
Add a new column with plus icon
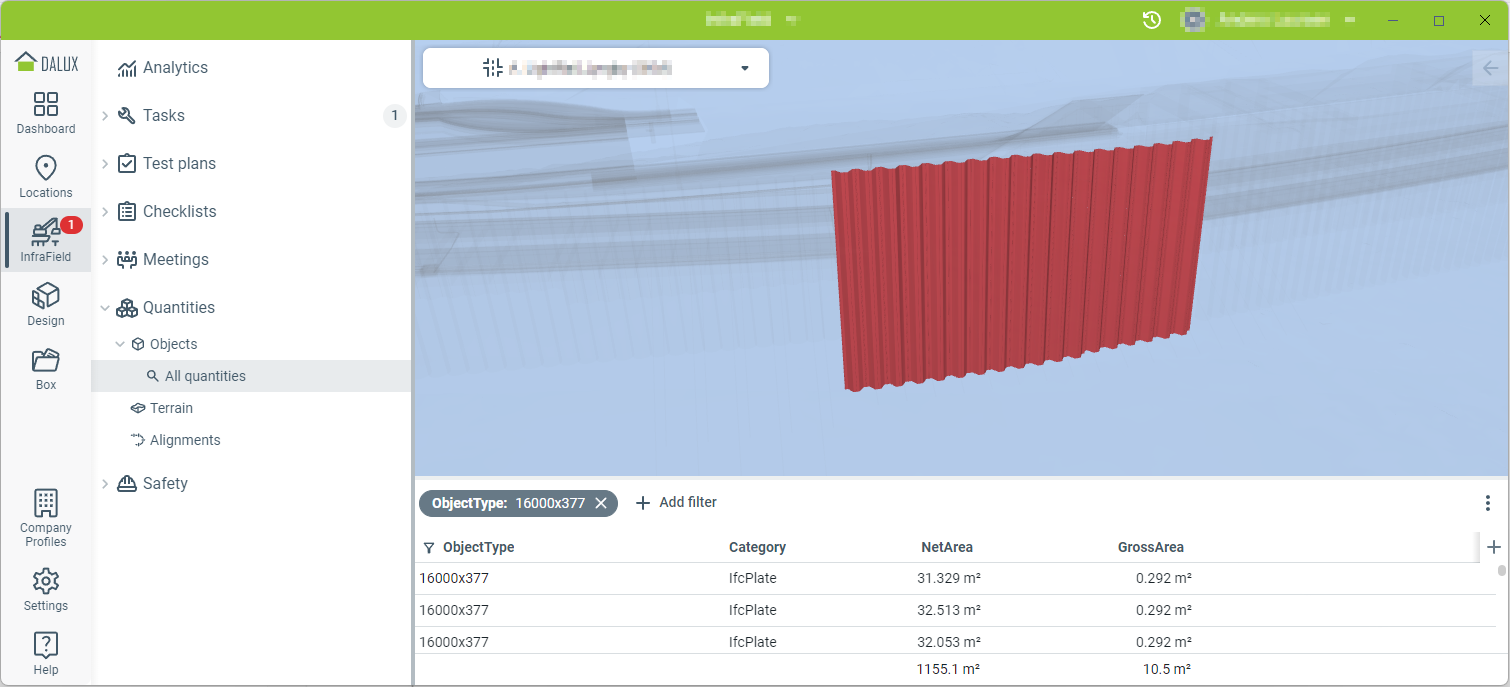click(1494, 547)
